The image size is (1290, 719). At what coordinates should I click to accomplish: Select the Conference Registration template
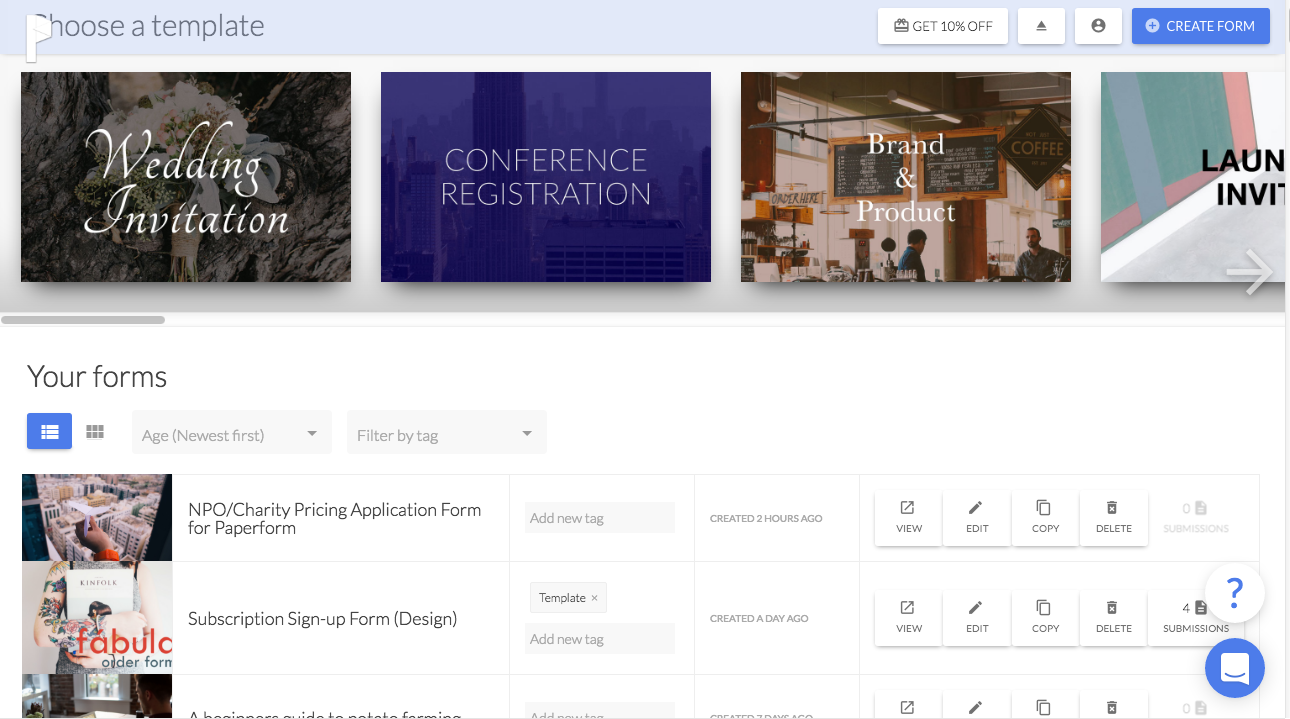[x=546, y=177]
